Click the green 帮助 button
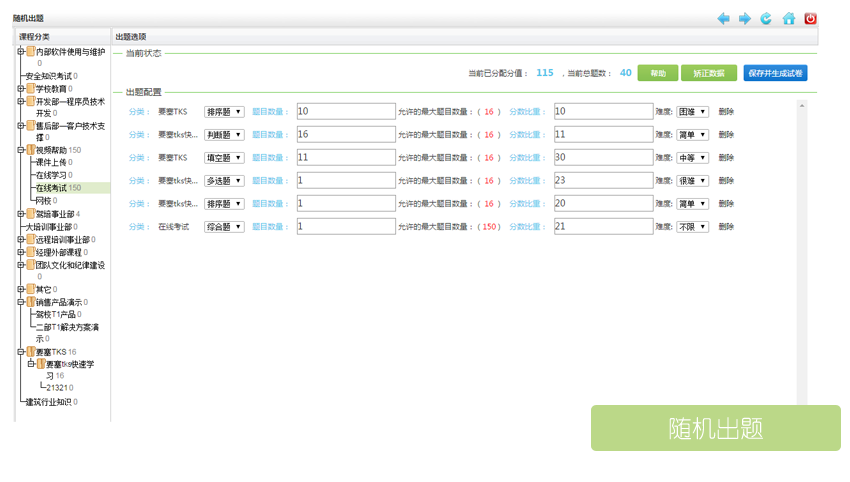 click(658, 73)
